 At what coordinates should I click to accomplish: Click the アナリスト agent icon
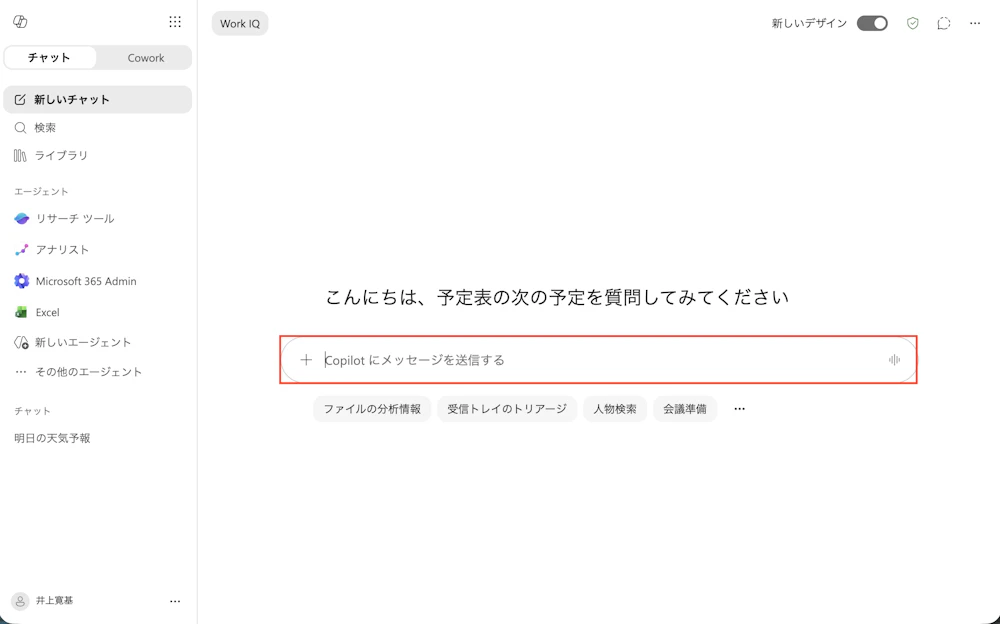point(22,249)
